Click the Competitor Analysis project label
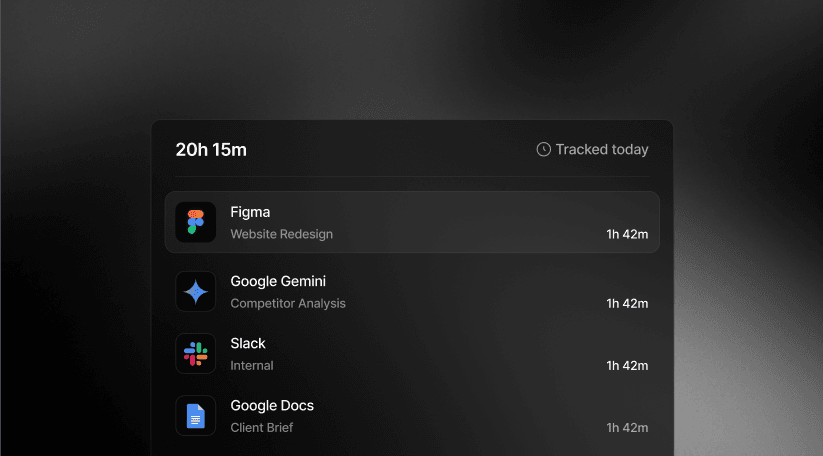This screenshot has height=456, width=823. click(x=288, y=303)
